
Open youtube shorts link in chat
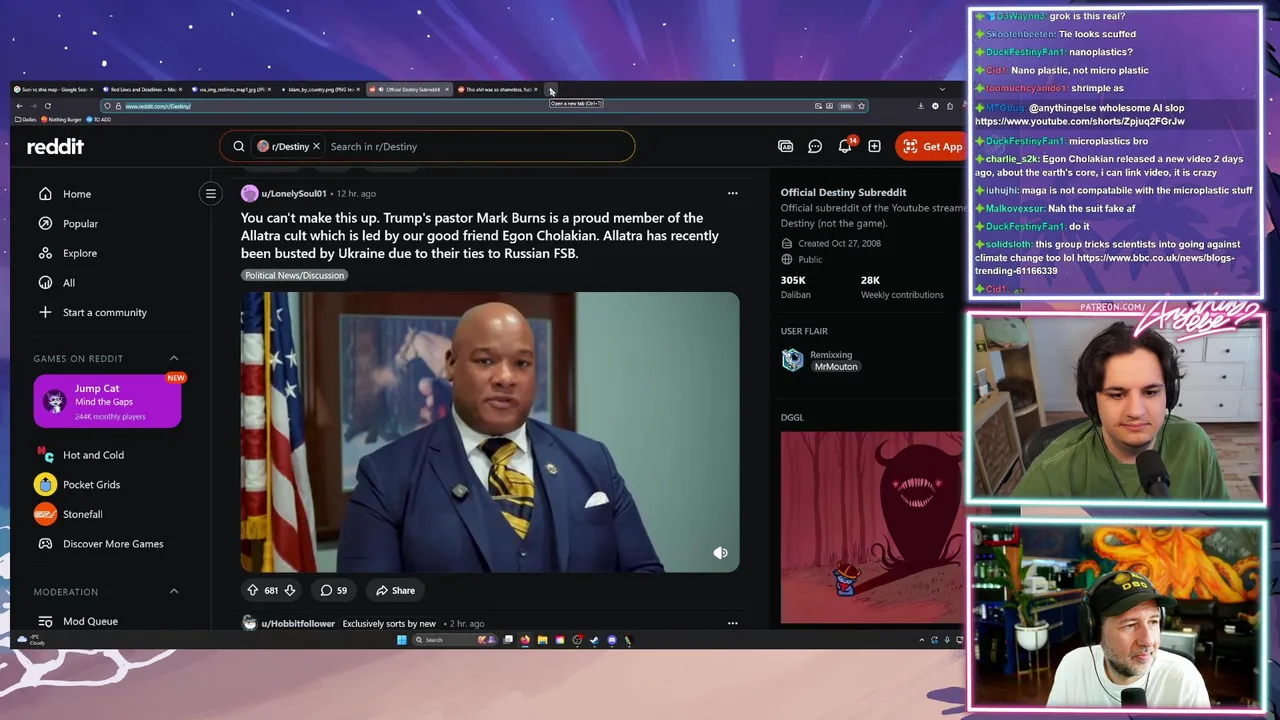pos(1080,121)
